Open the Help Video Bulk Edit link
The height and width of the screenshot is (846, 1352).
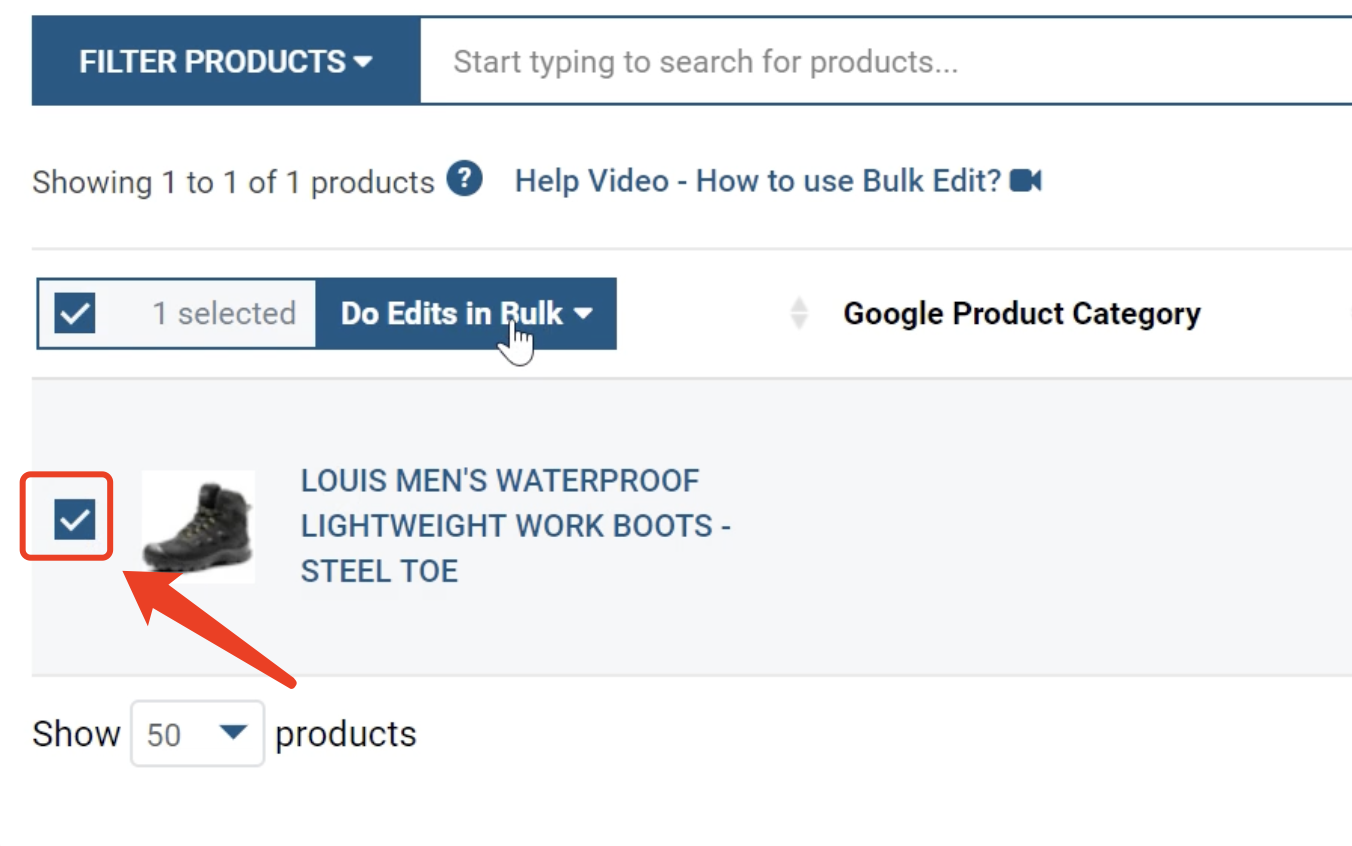click(757, 181)
